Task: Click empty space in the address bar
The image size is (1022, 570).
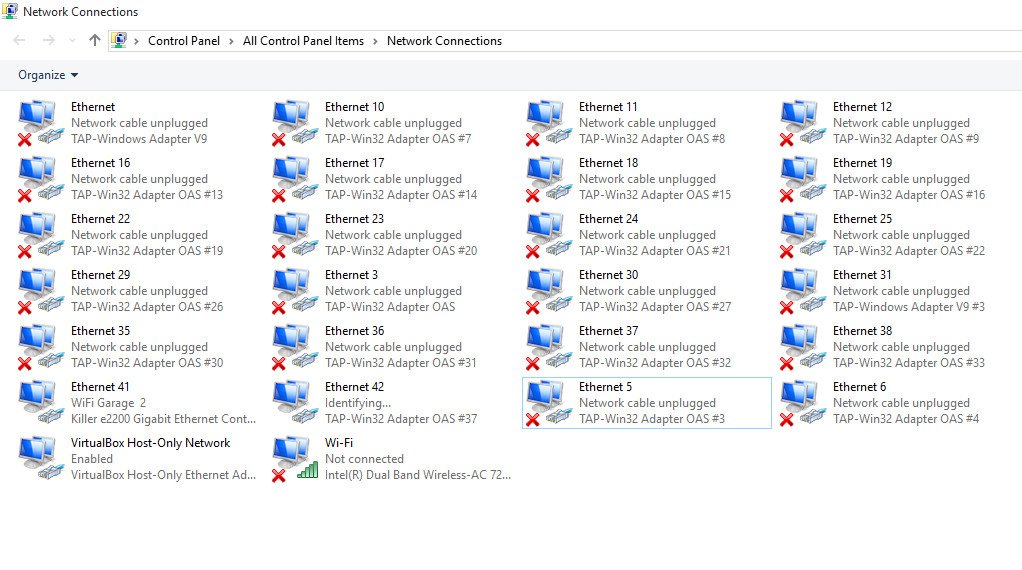Action: tap(760, 41)
